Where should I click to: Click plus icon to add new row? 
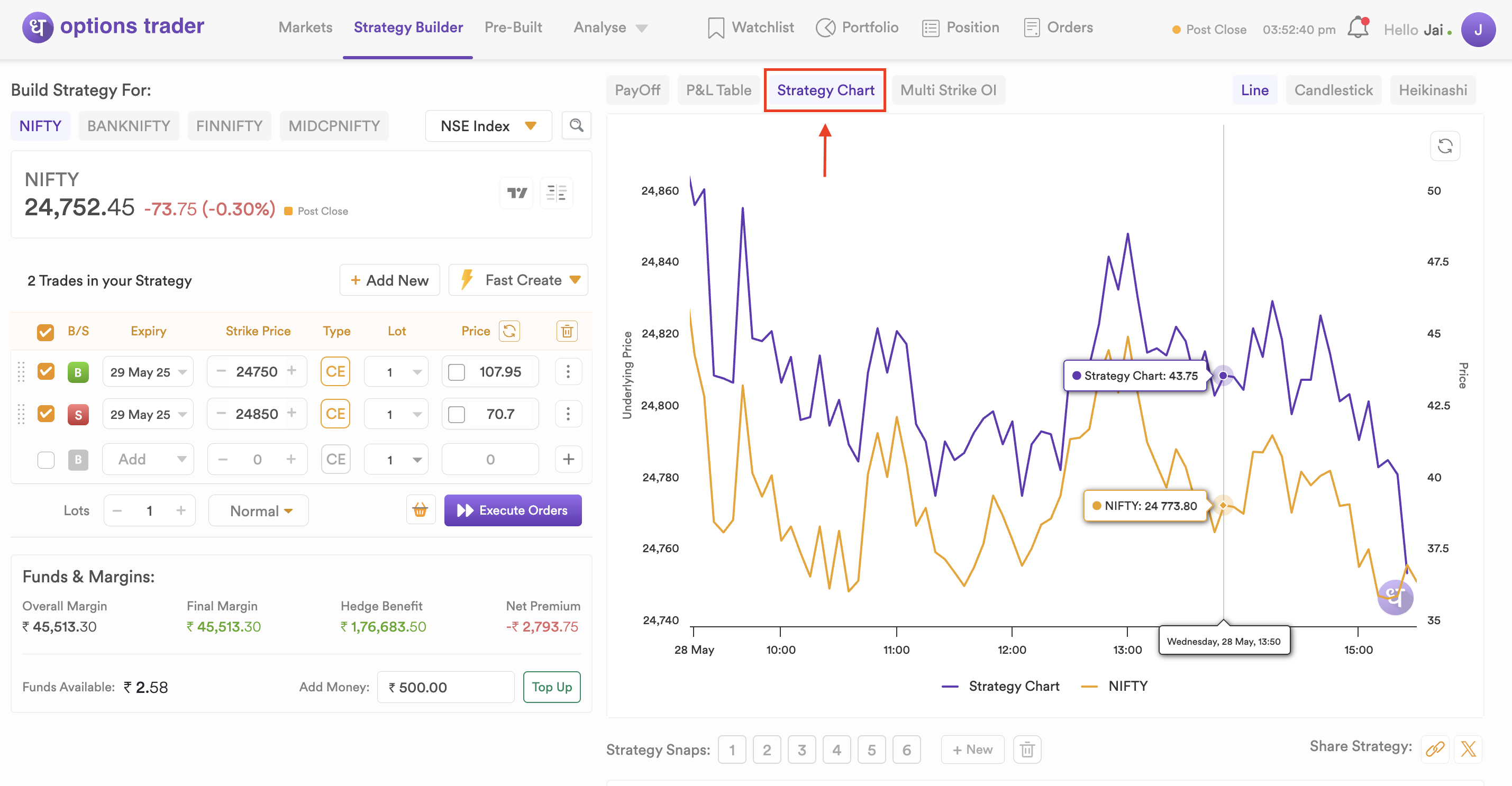568,459
